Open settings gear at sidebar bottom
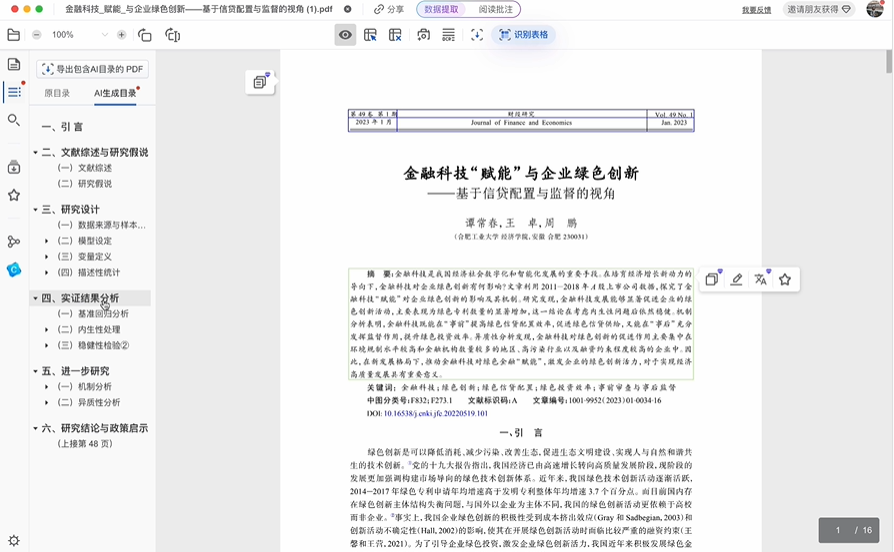The height and width of the screenshot is (552, 894). [x=14, y=540]
